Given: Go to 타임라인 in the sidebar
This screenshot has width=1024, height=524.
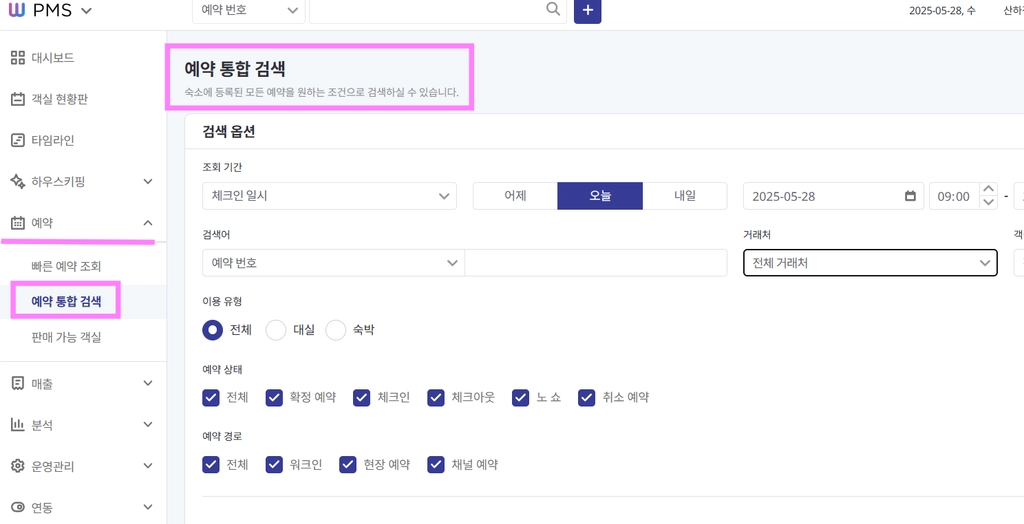Looking at the screenshot, I should 53,140.
